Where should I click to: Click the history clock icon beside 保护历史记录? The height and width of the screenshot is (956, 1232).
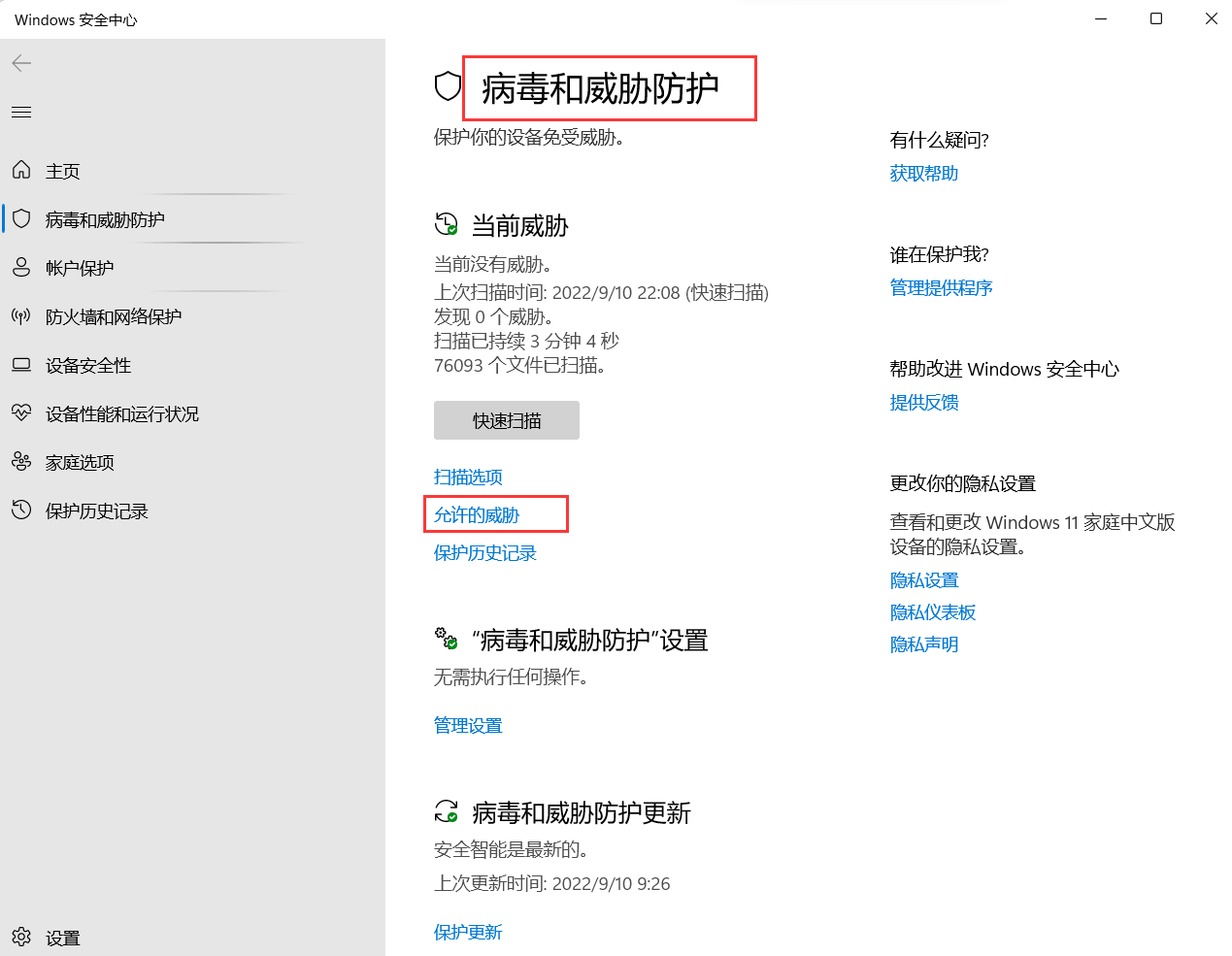(21, 511)
